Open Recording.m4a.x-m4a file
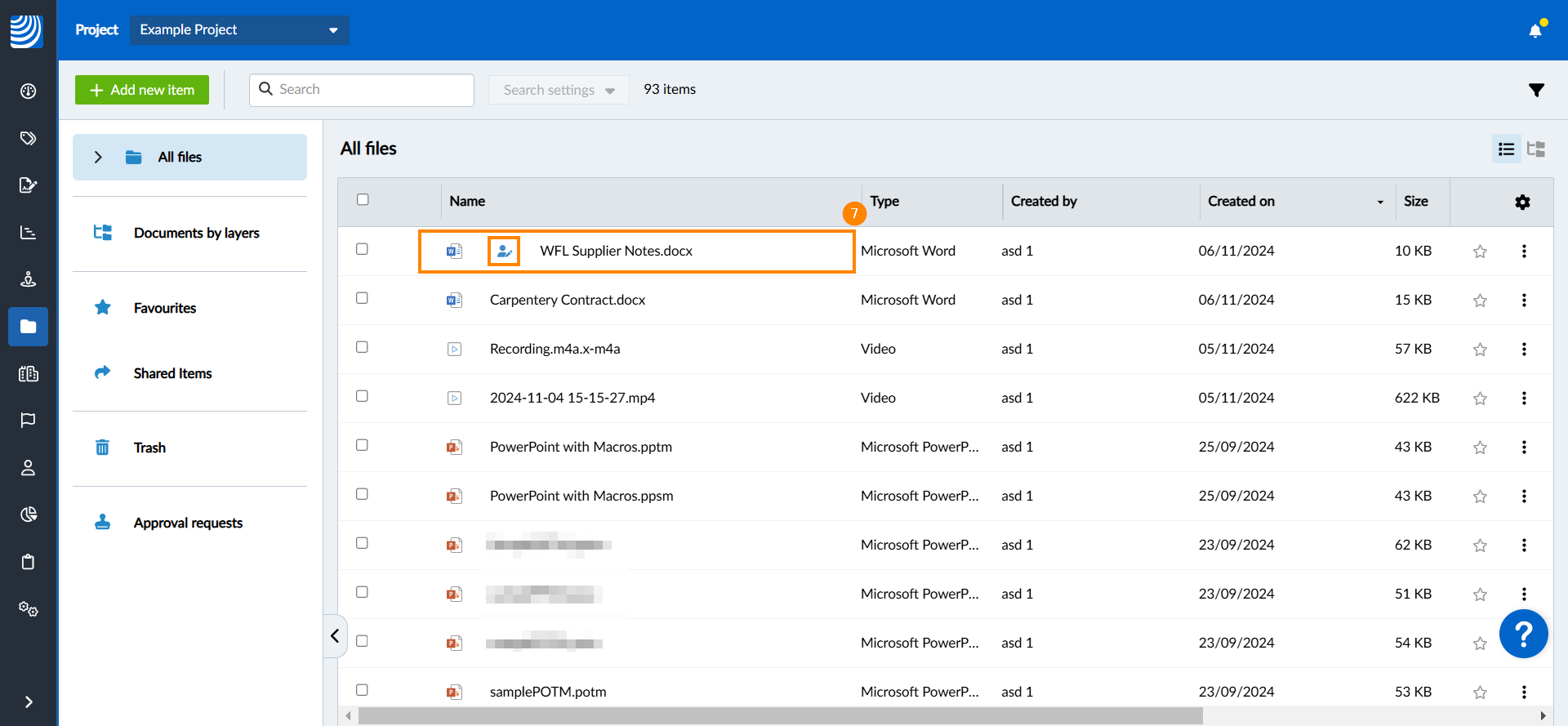 (x=555, y=349)
